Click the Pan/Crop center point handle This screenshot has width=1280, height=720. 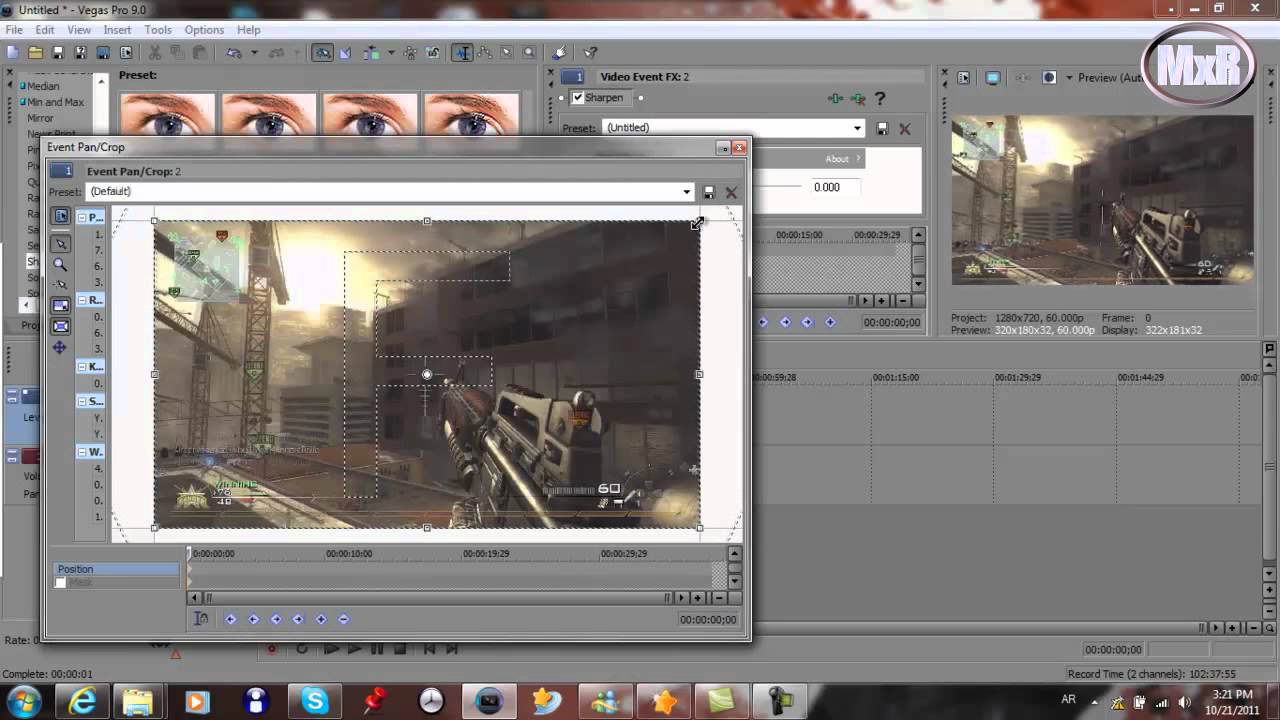click(x=427, y=375)
